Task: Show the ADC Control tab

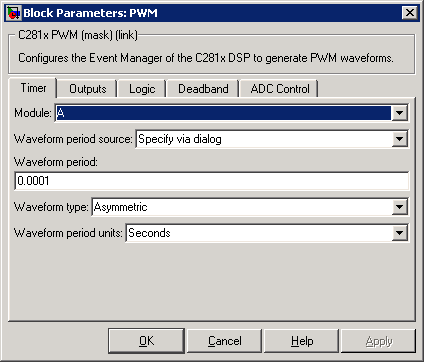Action: [280, 89]
